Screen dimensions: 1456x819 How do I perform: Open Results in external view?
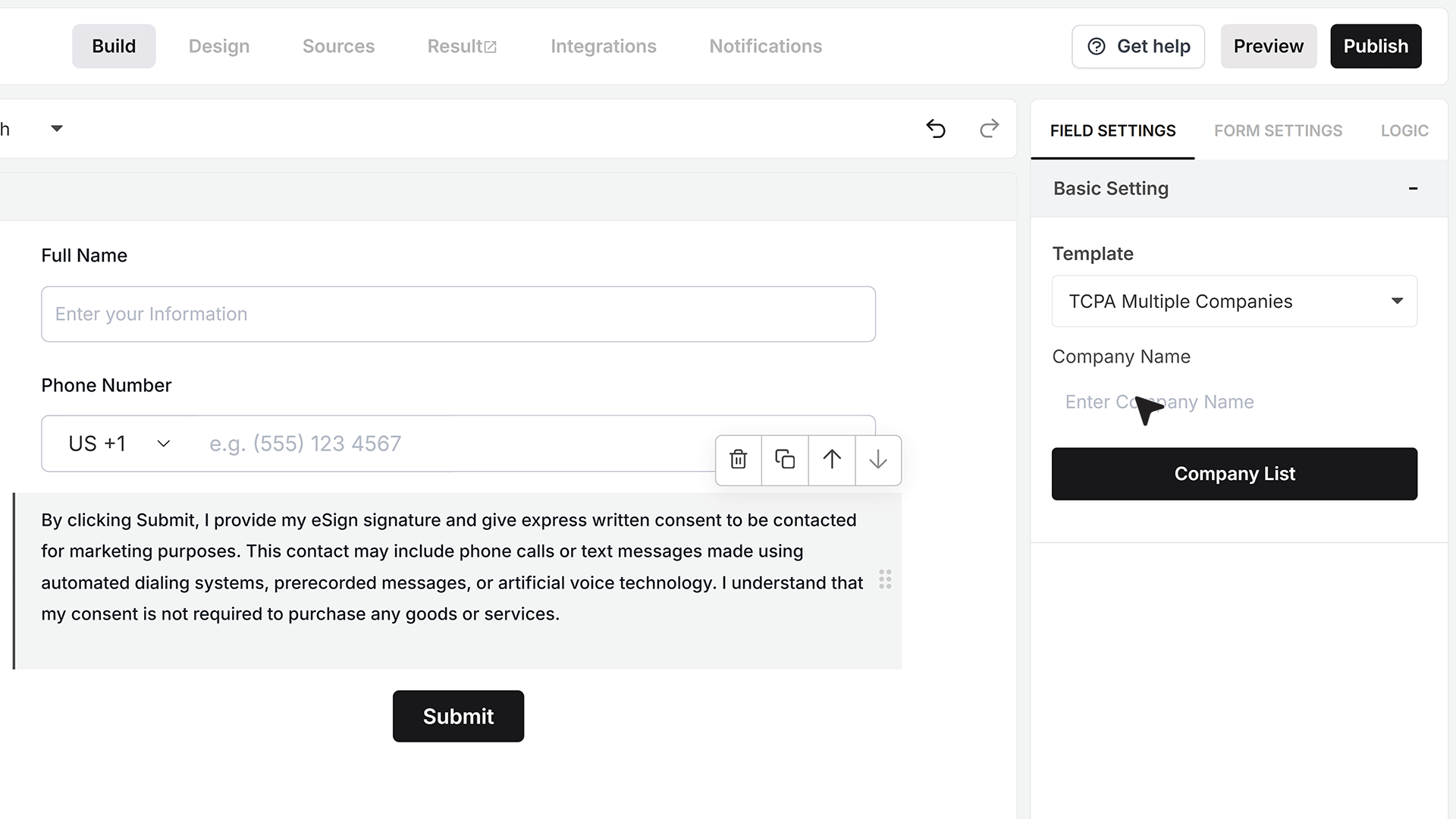[x=462, y=46]
